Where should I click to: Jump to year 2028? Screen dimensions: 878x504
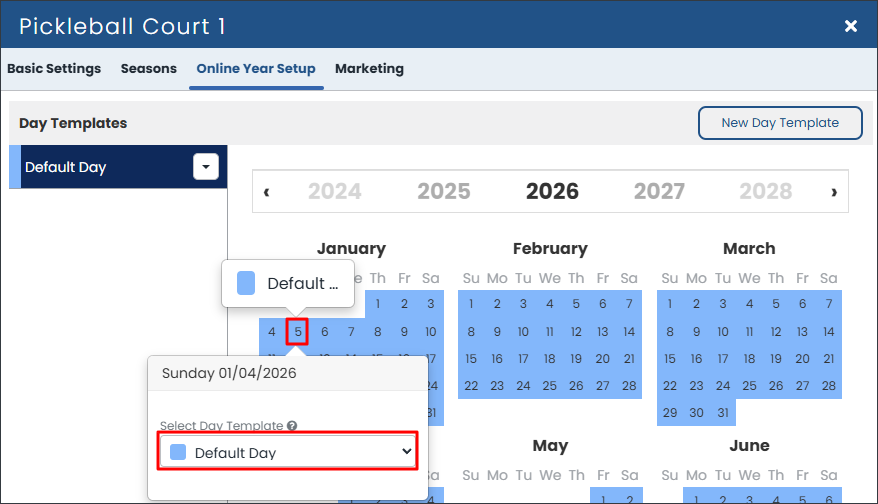click(765, 192)
